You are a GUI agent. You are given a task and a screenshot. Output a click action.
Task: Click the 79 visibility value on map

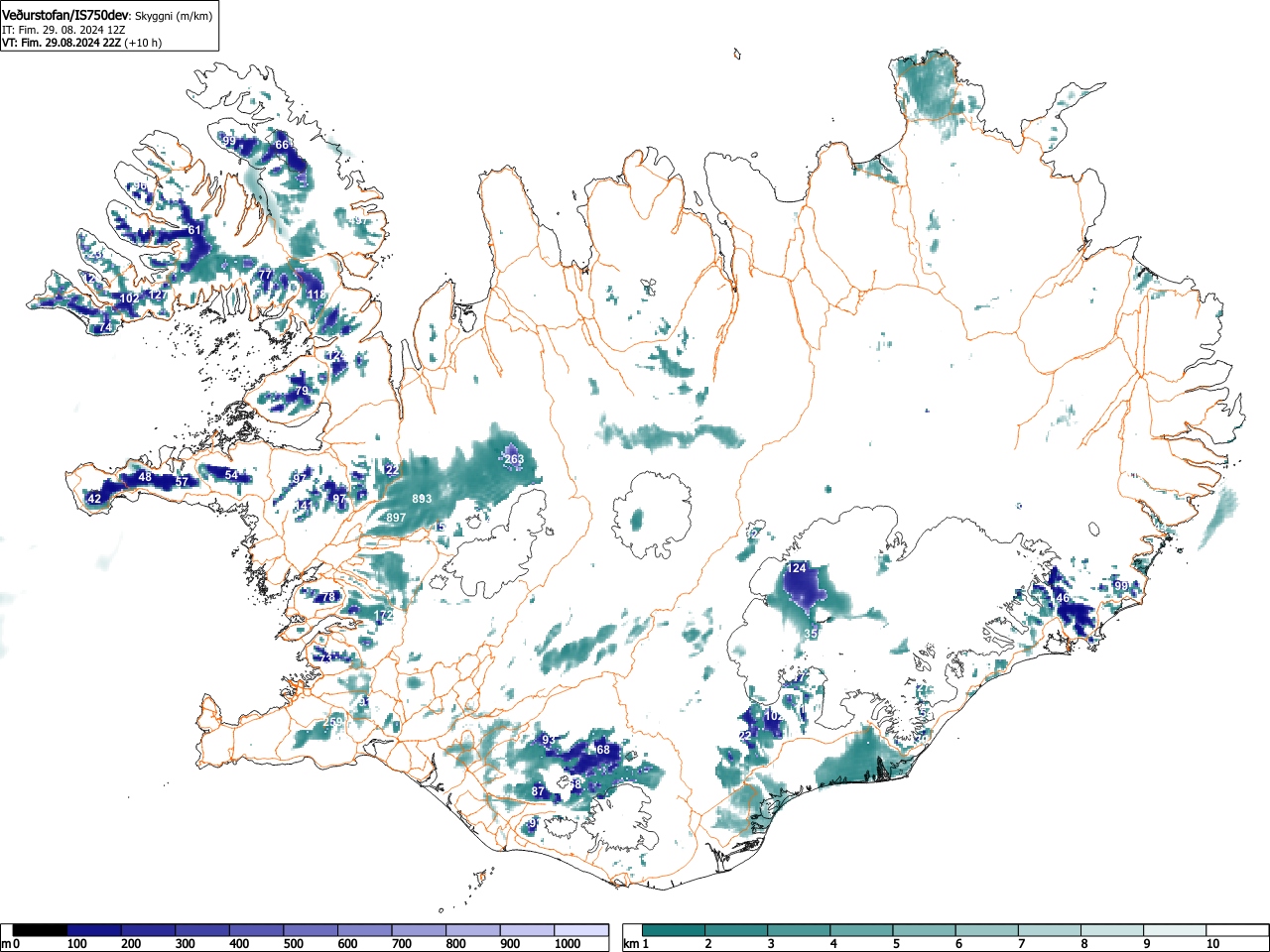302,391
